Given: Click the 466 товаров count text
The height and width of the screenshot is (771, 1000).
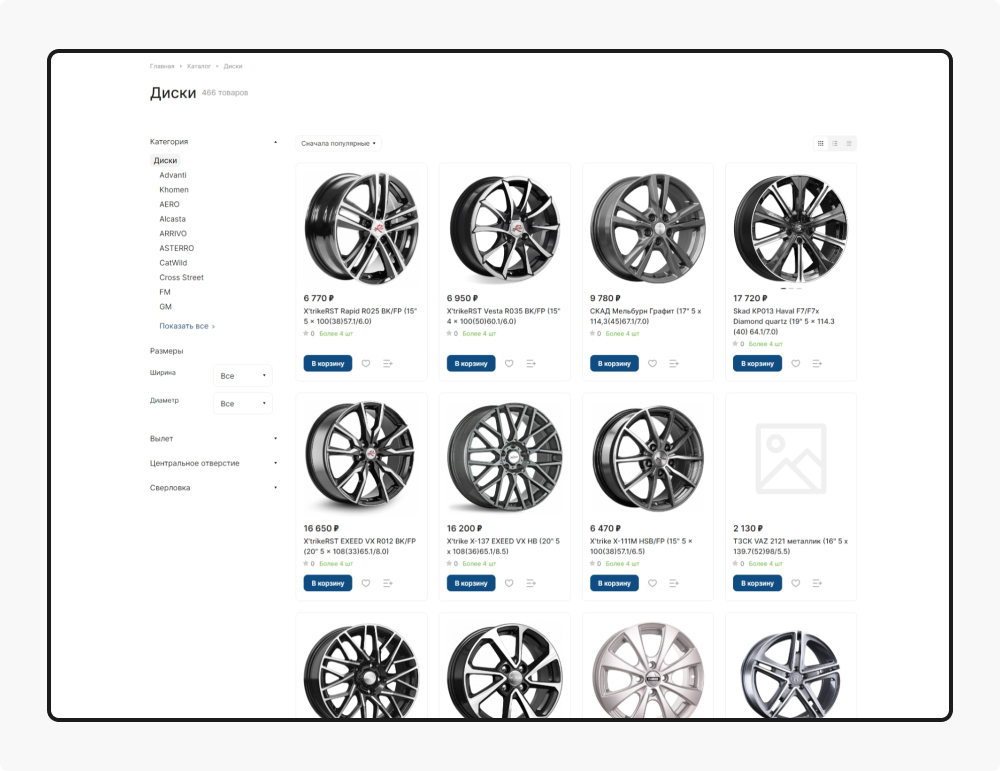Looking at the screenshot, I should tap(225, 93).
